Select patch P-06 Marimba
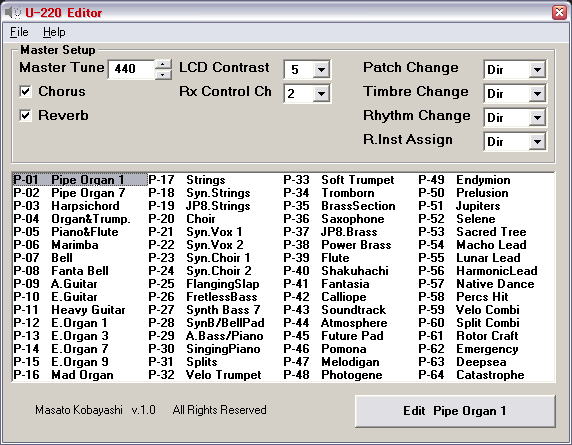The width and height of the screenshot is (572, 445). tap(80, 245)
